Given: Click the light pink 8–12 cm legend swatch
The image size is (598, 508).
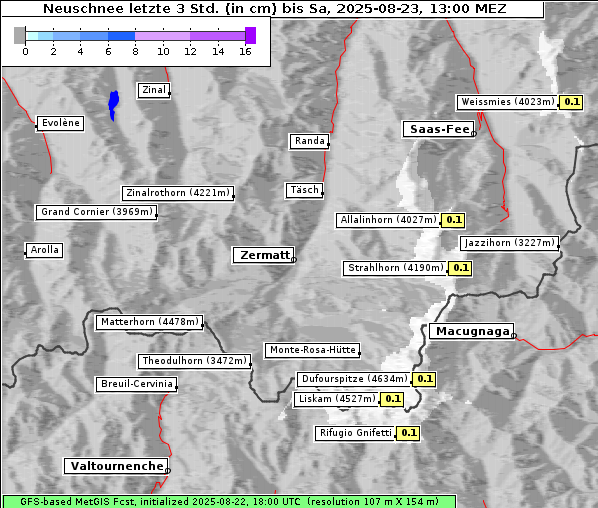Looking at the screenshot, I should pyautogui.click(x=162, y=36).
